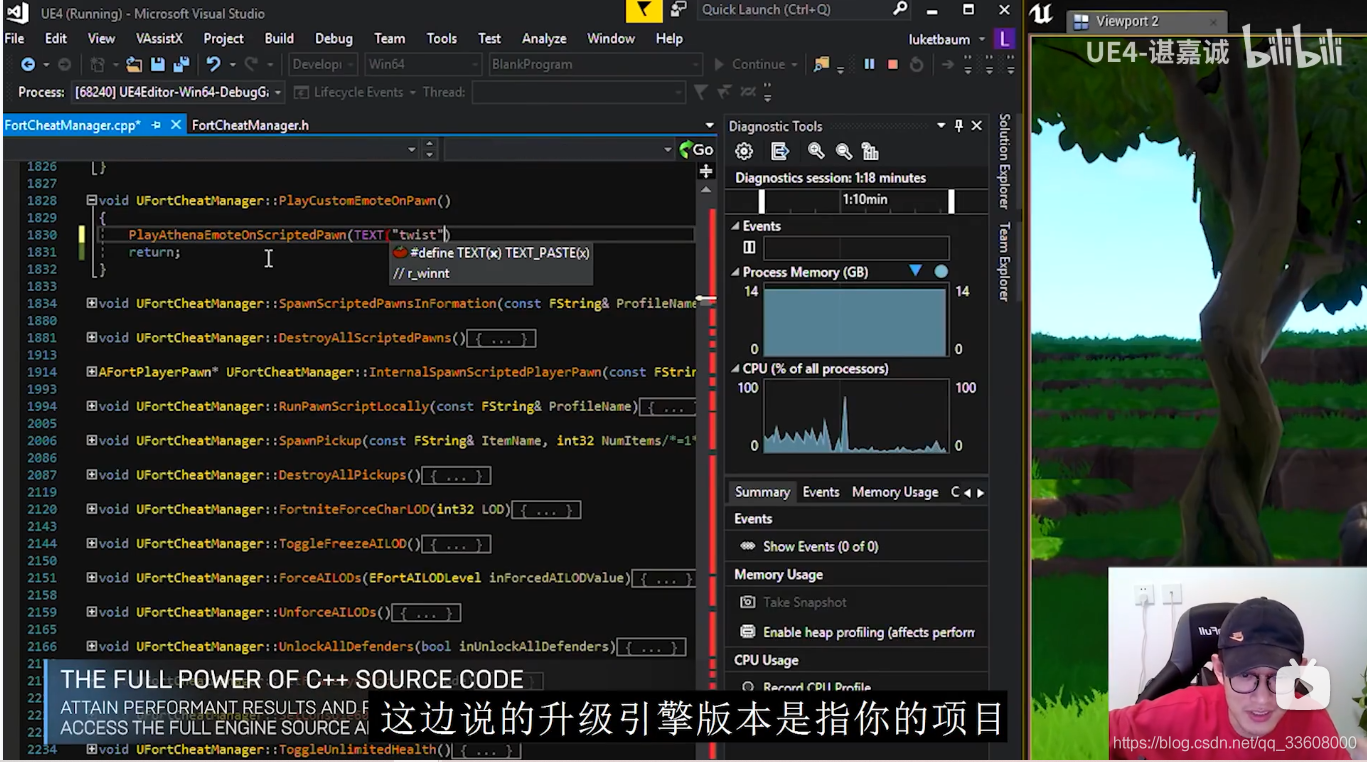Expand the UnlockAllDefenders function

tap(92, 646)
